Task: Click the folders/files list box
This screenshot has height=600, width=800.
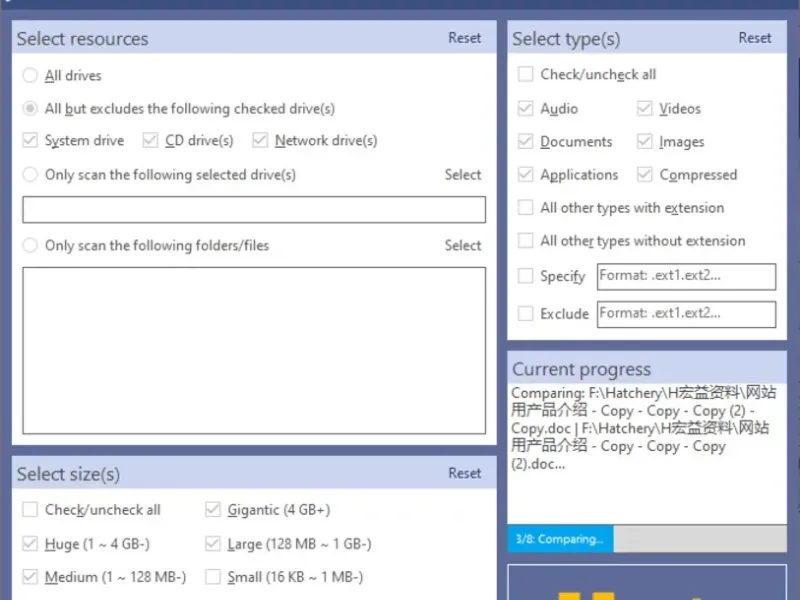Action: coord(254,351)
